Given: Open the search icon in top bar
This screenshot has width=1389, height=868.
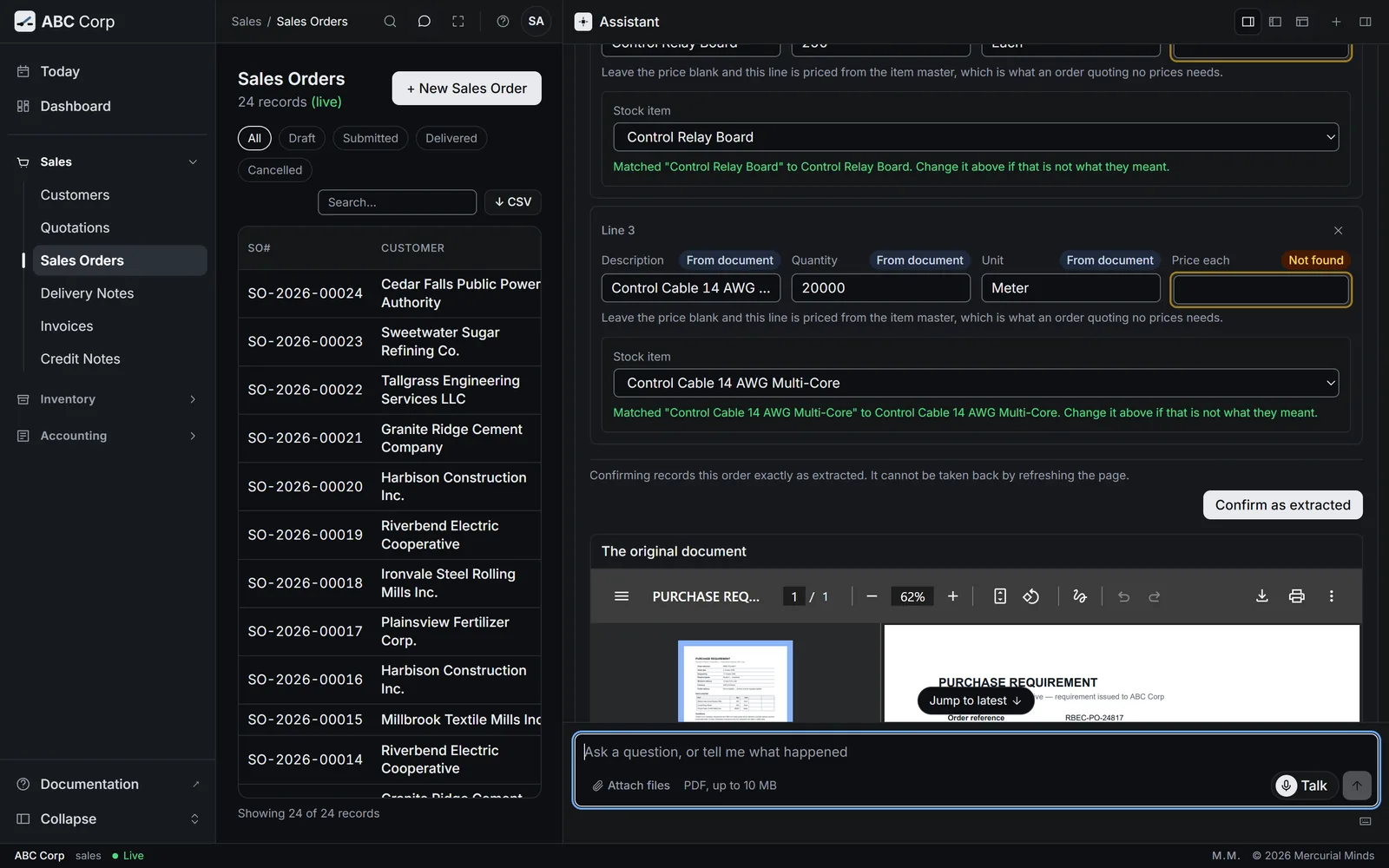Looking at the screenshot, I should click(390, 22).
